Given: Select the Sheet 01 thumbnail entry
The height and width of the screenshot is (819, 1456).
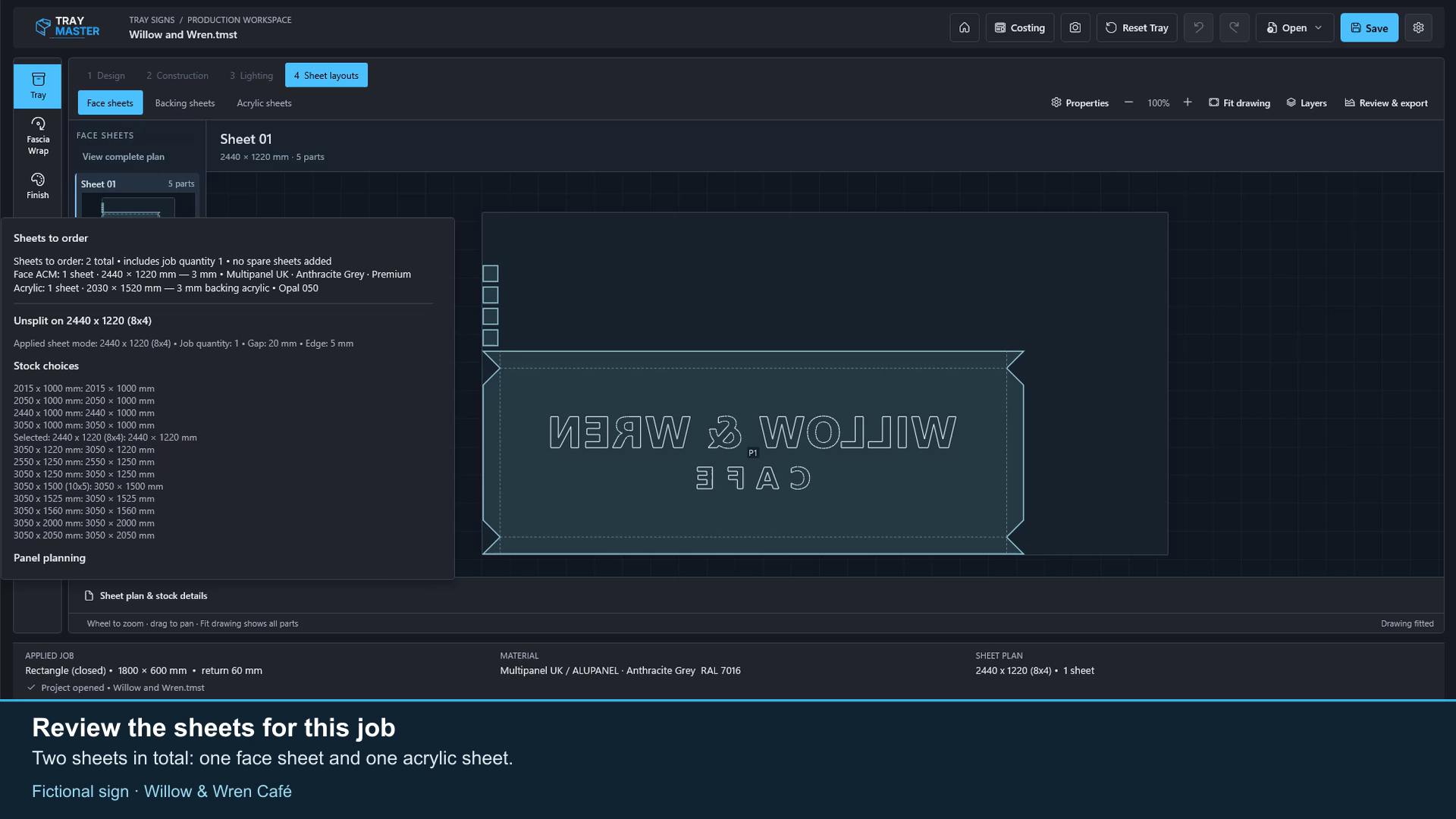Looking at the screenshot, I should 137,196.
